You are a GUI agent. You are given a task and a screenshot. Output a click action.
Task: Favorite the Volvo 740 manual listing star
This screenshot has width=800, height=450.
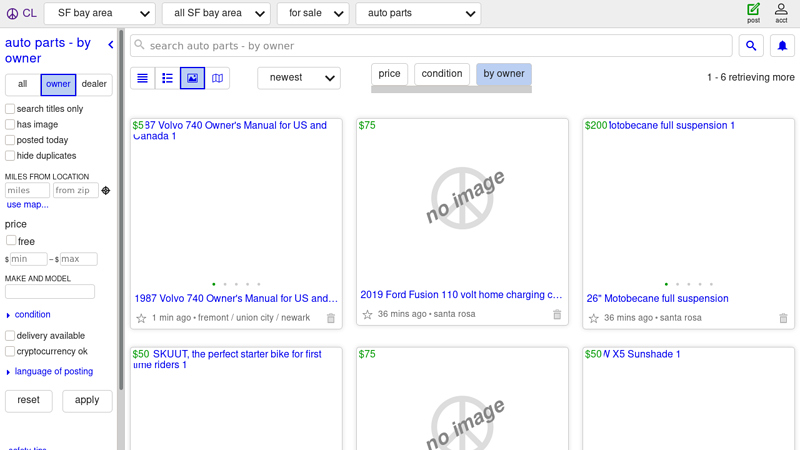click(x=141, y=318)
